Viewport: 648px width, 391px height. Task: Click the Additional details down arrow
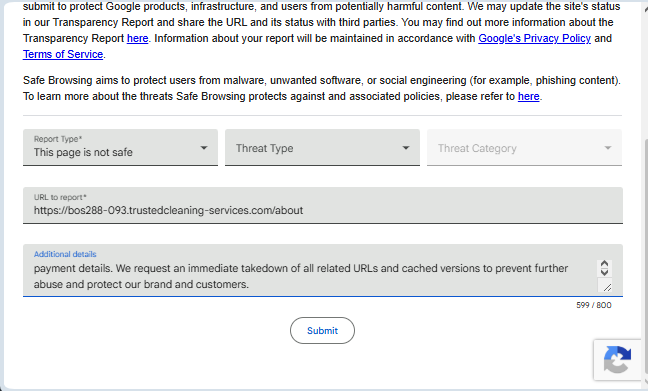(x=604, y=272)
